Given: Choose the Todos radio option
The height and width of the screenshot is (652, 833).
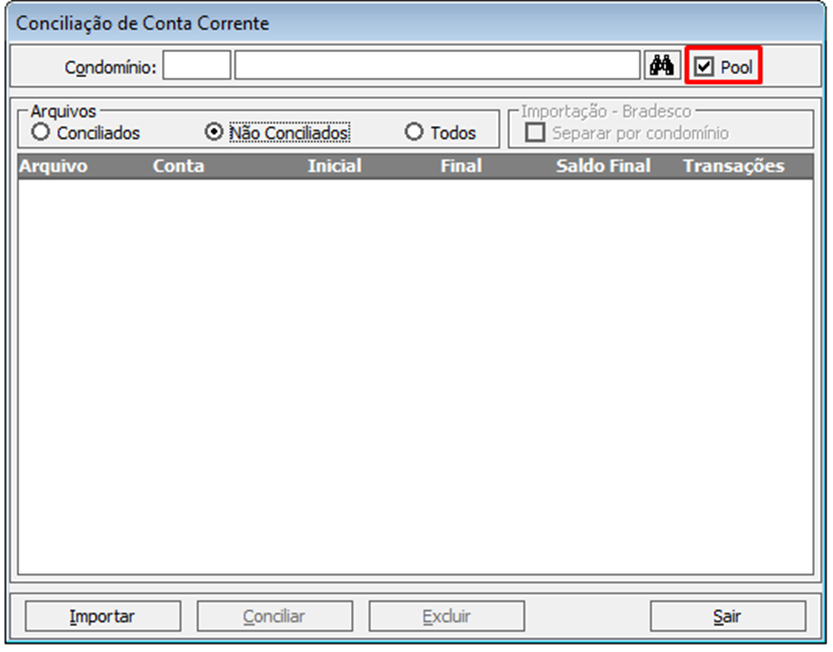Looking at the screenshot, I should pos(414,132).
